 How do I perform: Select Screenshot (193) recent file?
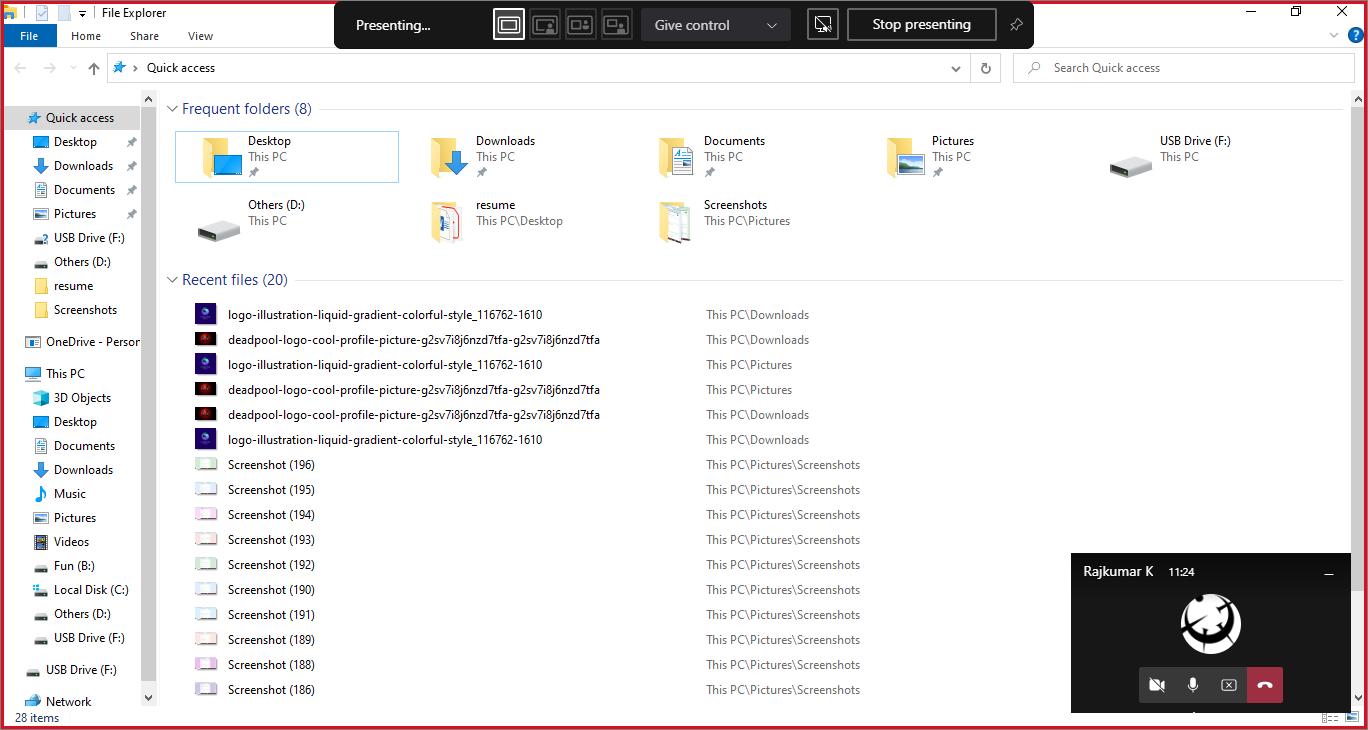click(x=271, y=540)
